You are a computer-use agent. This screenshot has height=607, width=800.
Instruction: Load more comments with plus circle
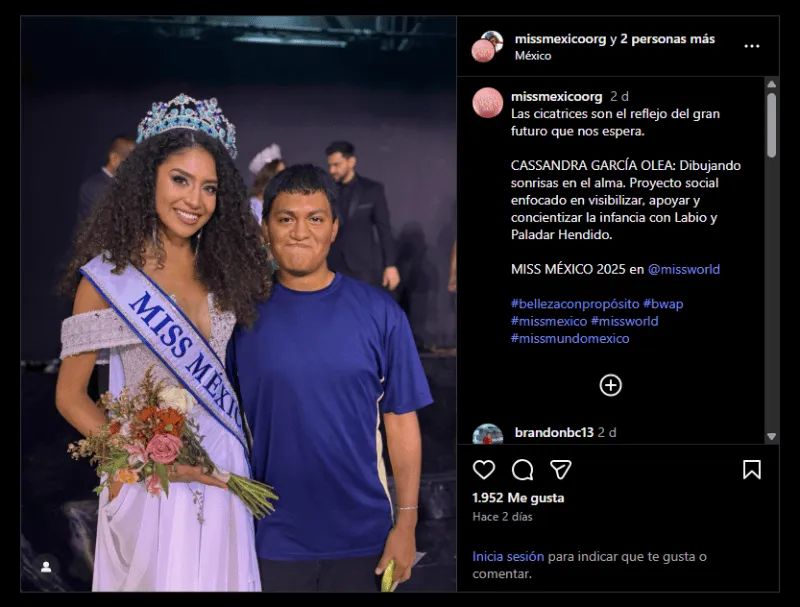610,385
